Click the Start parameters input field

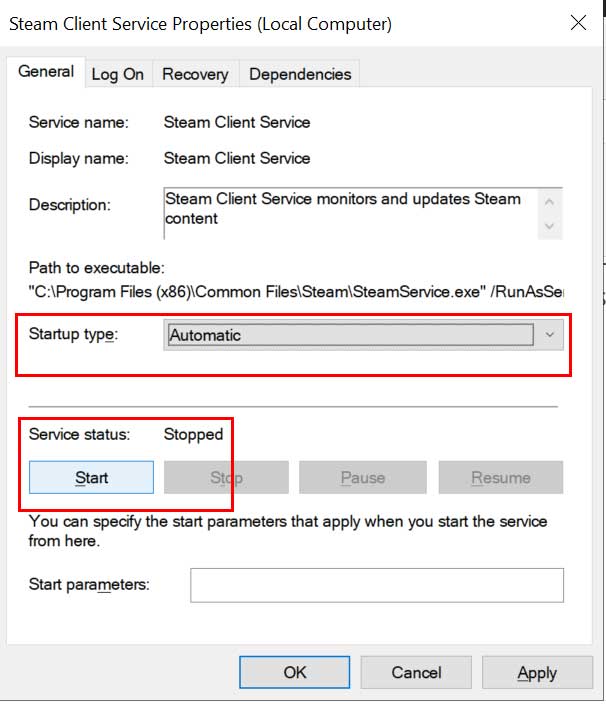(x=377, y=585)
